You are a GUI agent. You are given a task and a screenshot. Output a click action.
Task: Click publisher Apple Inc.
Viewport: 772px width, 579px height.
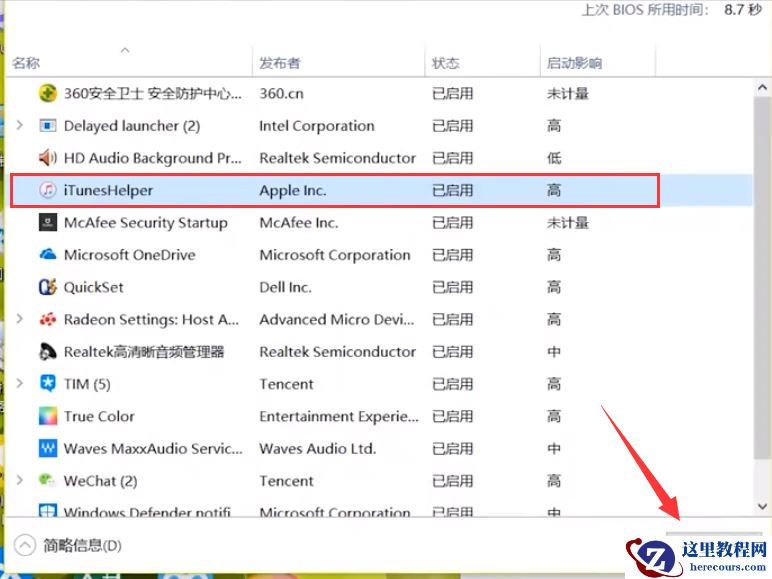[293, 191]
